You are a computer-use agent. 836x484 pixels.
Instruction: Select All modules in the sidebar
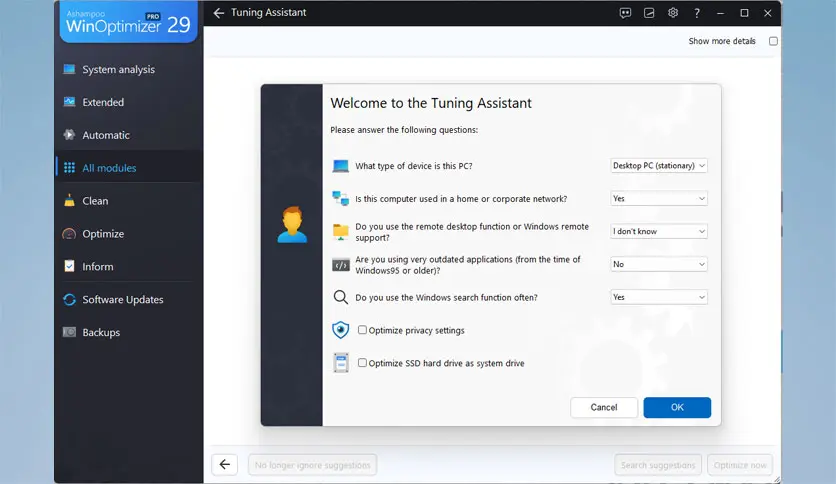(129, 168)
